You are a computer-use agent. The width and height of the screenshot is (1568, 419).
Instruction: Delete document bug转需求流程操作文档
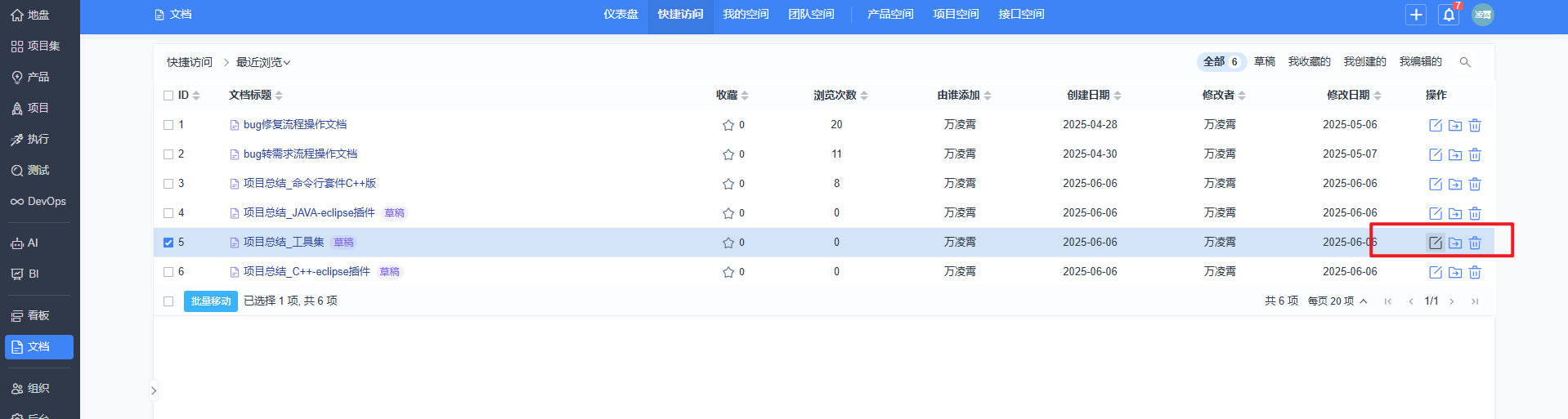pyautogui.click(x=1475, y=154)
